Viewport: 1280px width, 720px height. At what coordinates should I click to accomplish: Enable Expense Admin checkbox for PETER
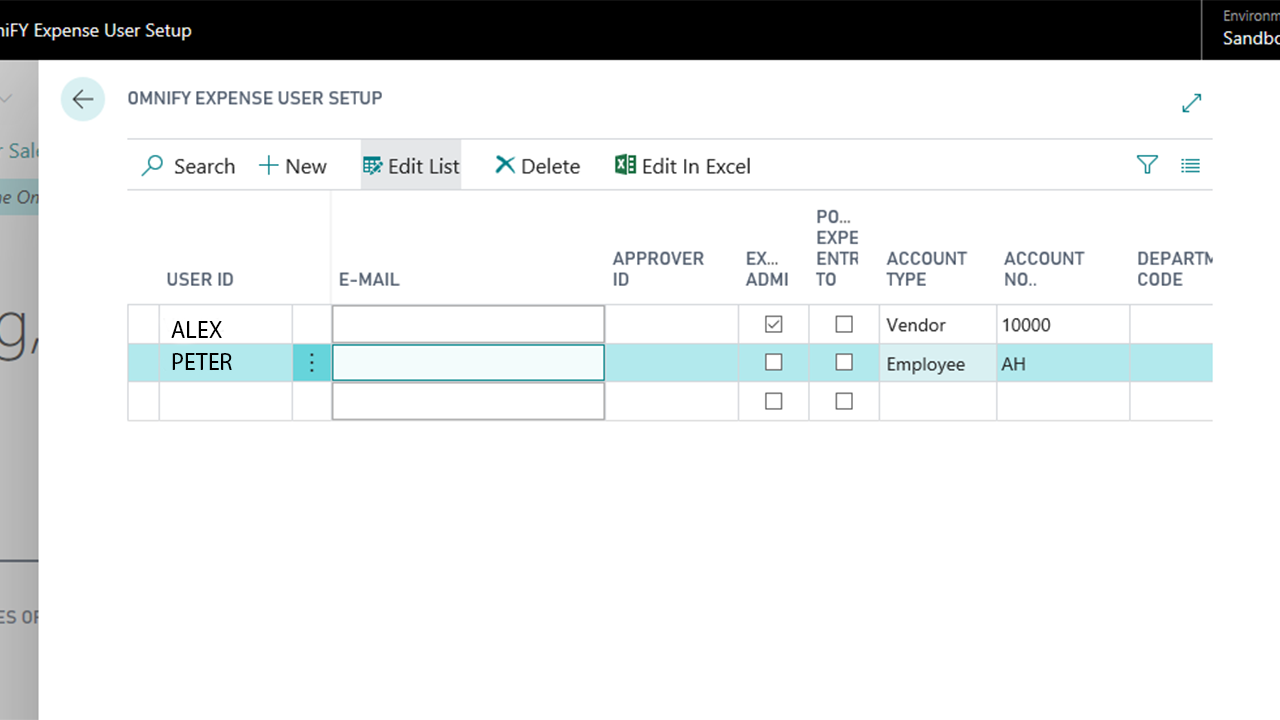773,362
